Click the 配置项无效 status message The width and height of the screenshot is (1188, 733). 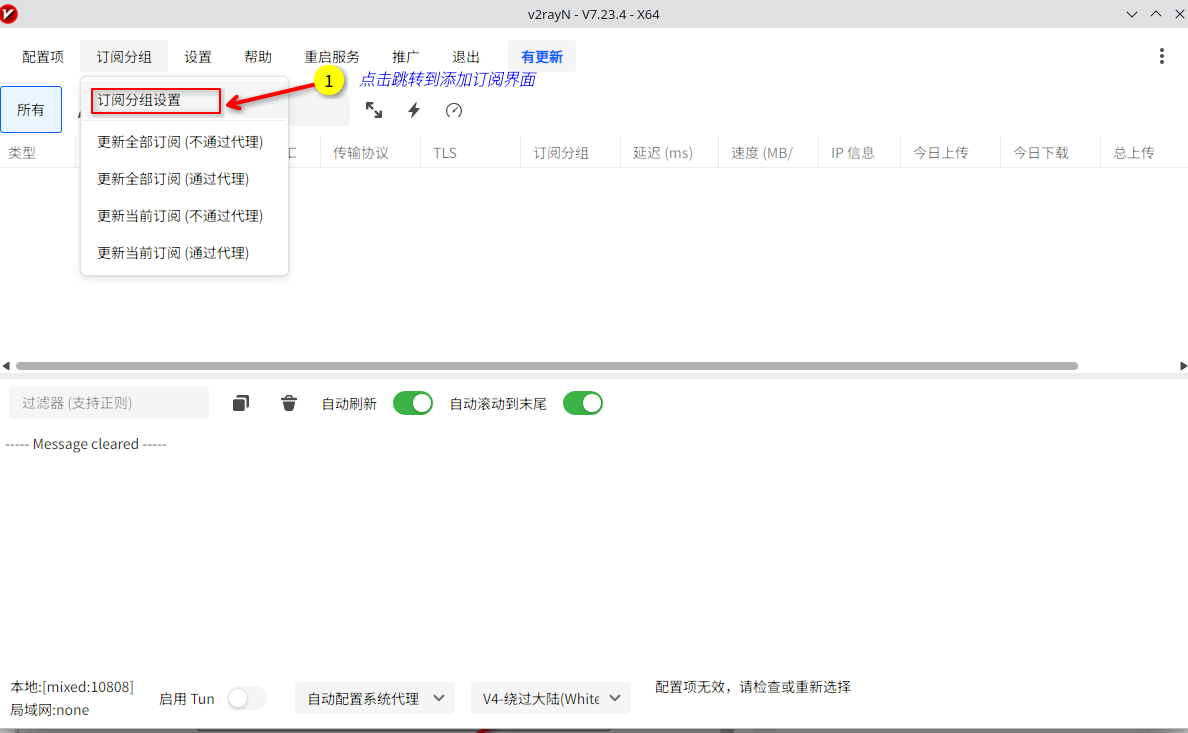[752, 687]
